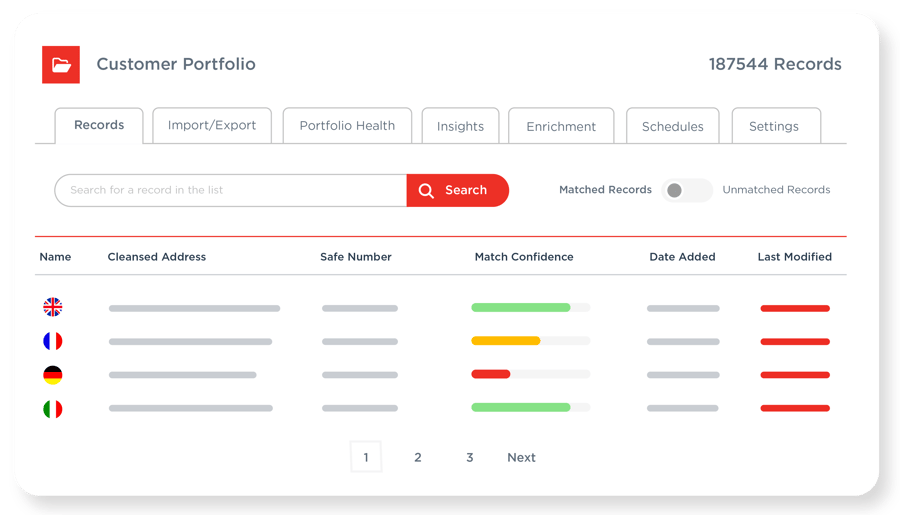Click the United Kingdom flag icon
Viewport: 900px width, 515px height.
coord(53,307)
